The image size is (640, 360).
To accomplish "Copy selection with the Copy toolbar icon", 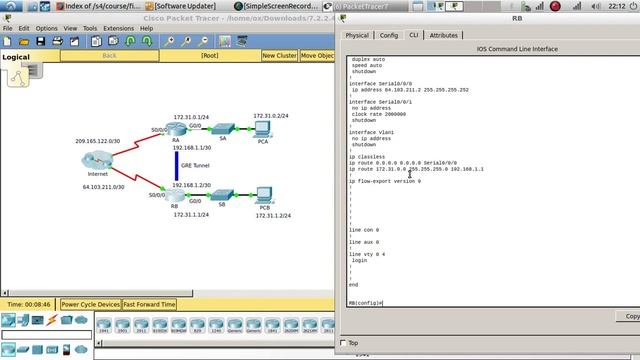I will tap(96, 41).
